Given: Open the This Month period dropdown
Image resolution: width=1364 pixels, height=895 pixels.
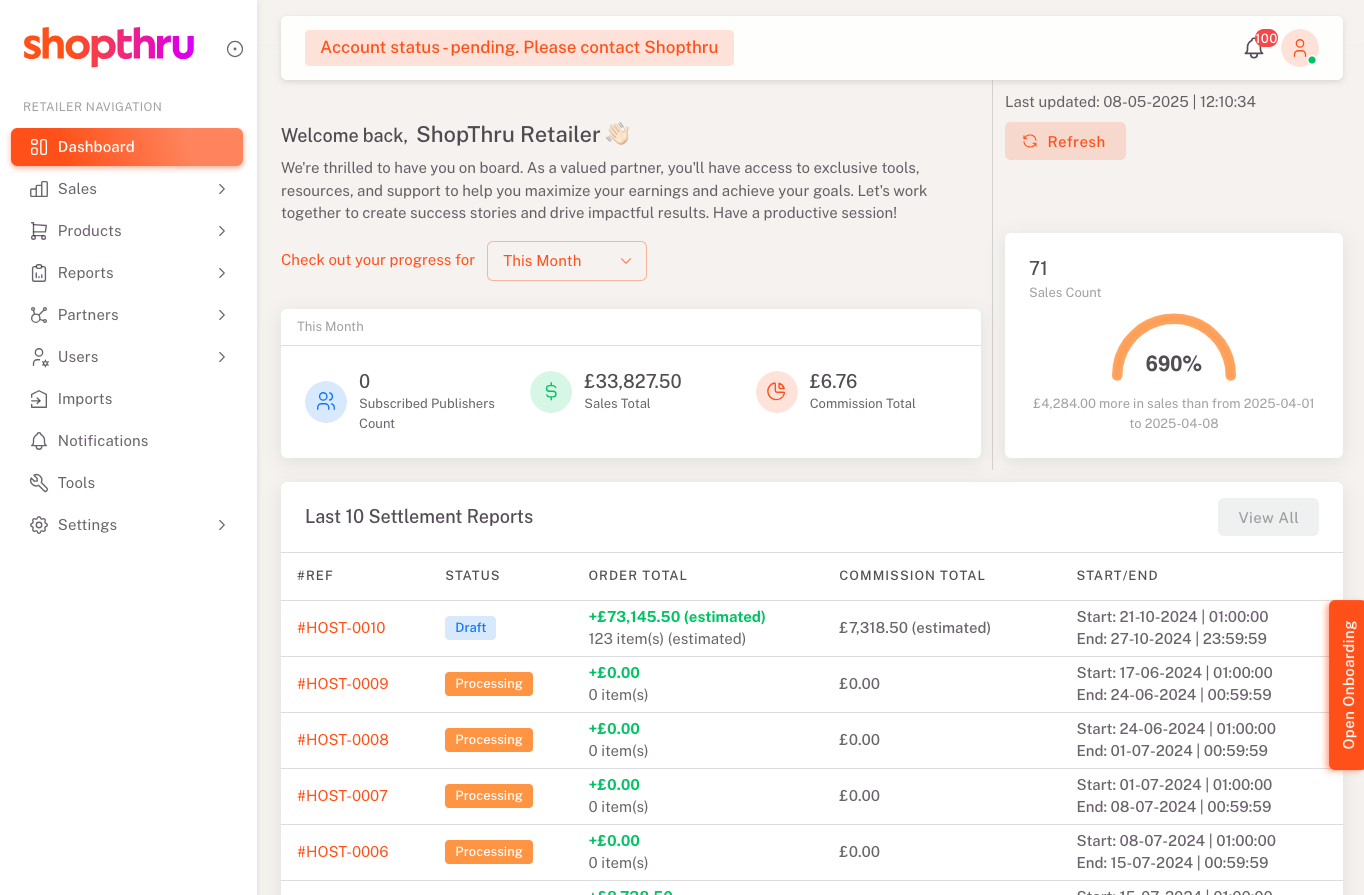Looking at the screenshot, I should (x=566, y=261).
